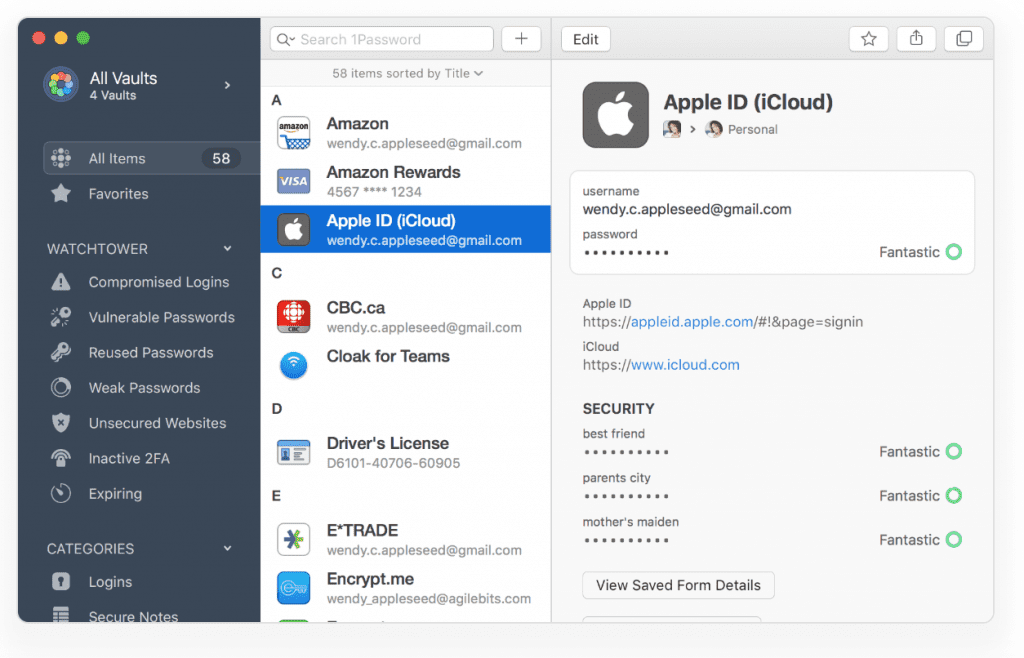1024x658 pixels.
Task: Click parents city Fantastic strength circle
Action: tap(954, 495)
